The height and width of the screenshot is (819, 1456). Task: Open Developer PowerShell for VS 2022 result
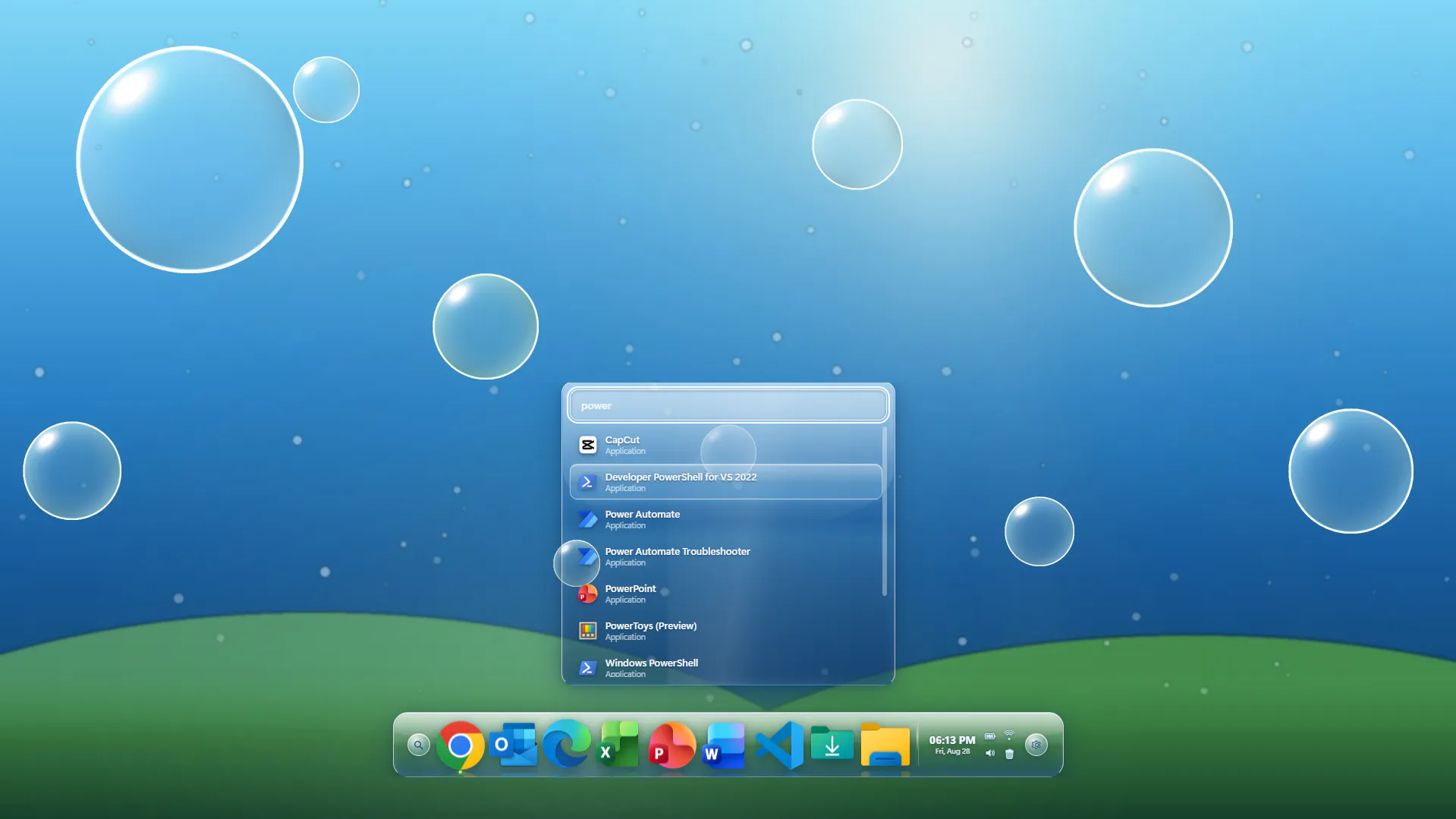coord(726,482)
